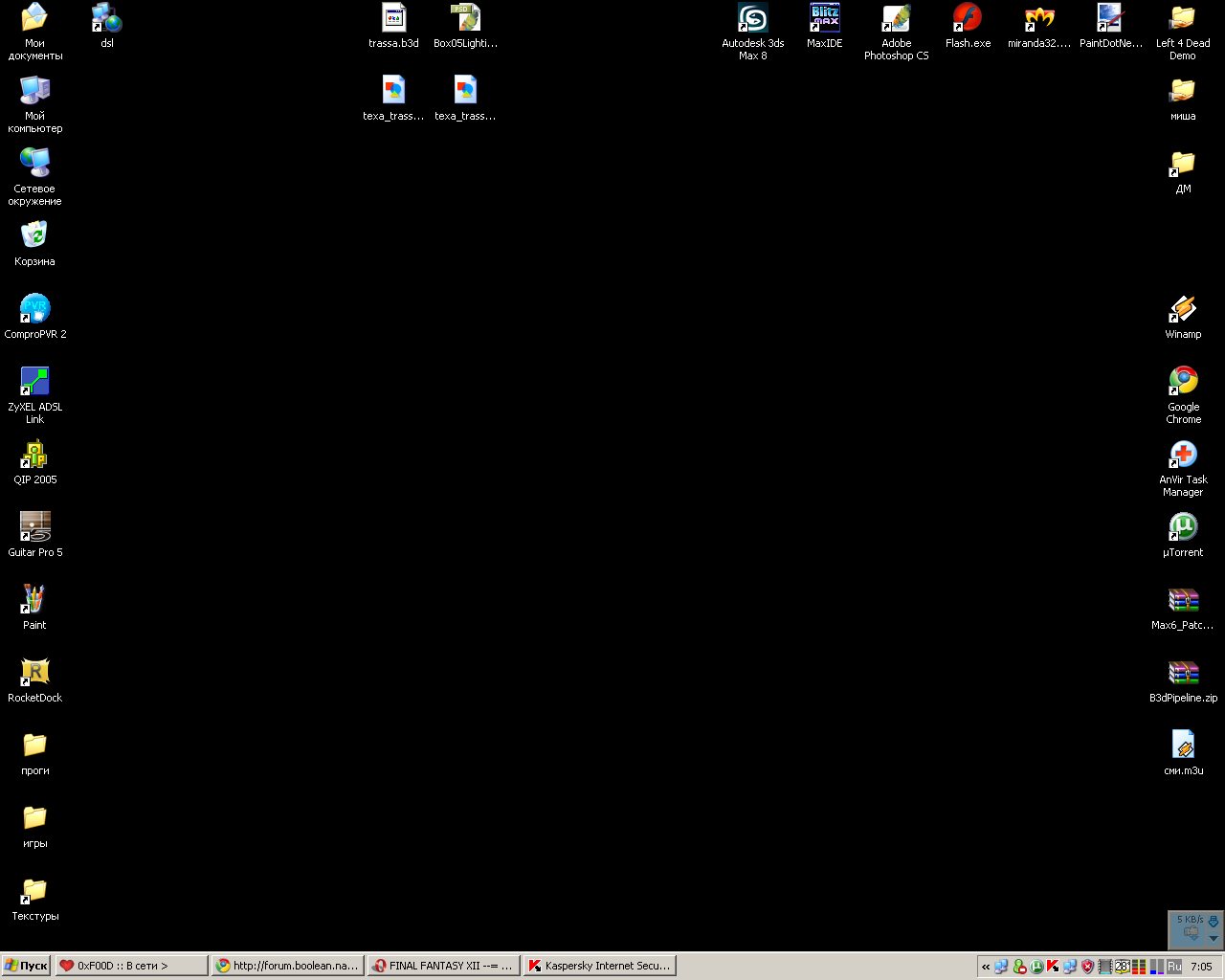Viewport: 1225px width, 980px height.
Task: Expand hidden tray icons with chevron
Action: tap(986, 967)
